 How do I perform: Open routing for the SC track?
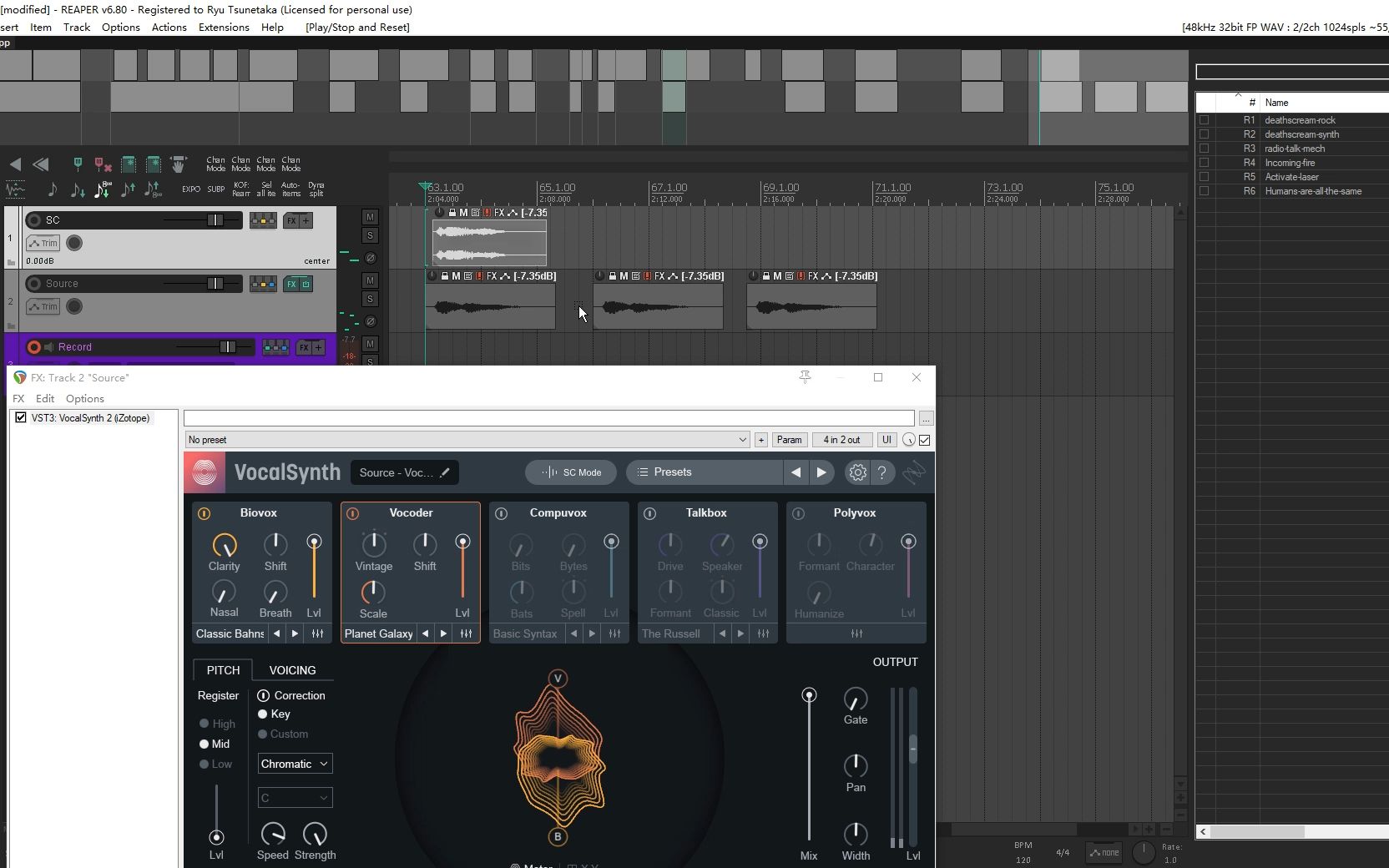click(263, 220)
